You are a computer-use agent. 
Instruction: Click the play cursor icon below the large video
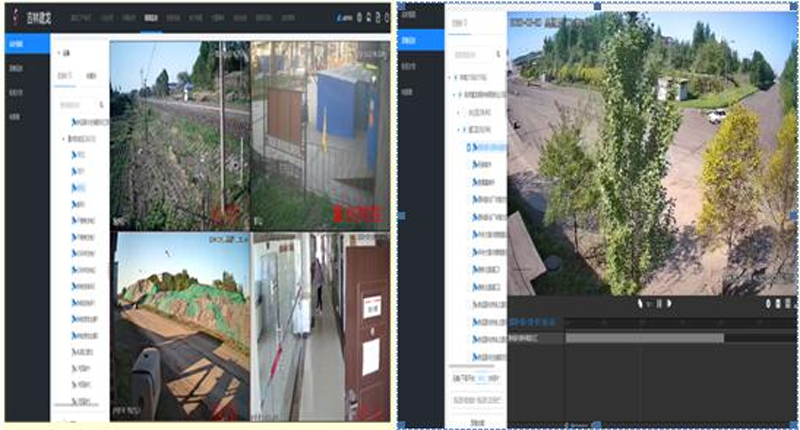click(x=640, y=302)
